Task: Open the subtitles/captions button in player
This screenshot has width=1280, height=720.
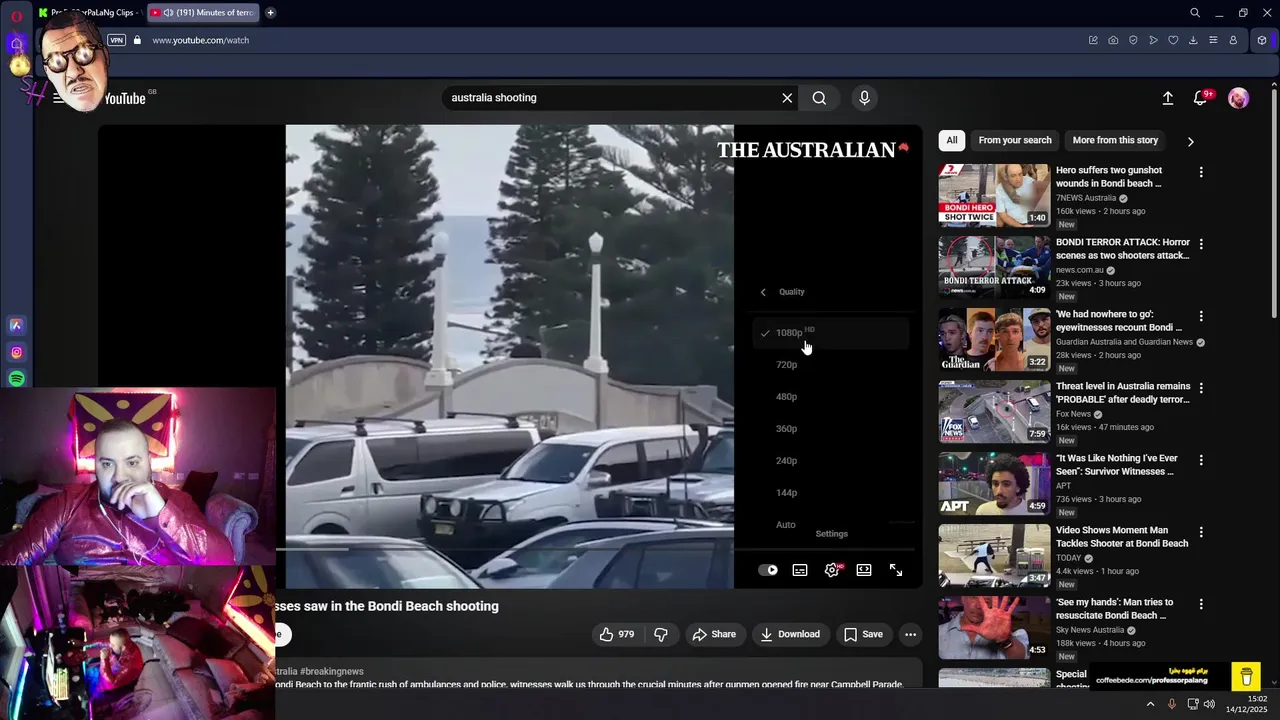Action: click(x=800, y=570)
